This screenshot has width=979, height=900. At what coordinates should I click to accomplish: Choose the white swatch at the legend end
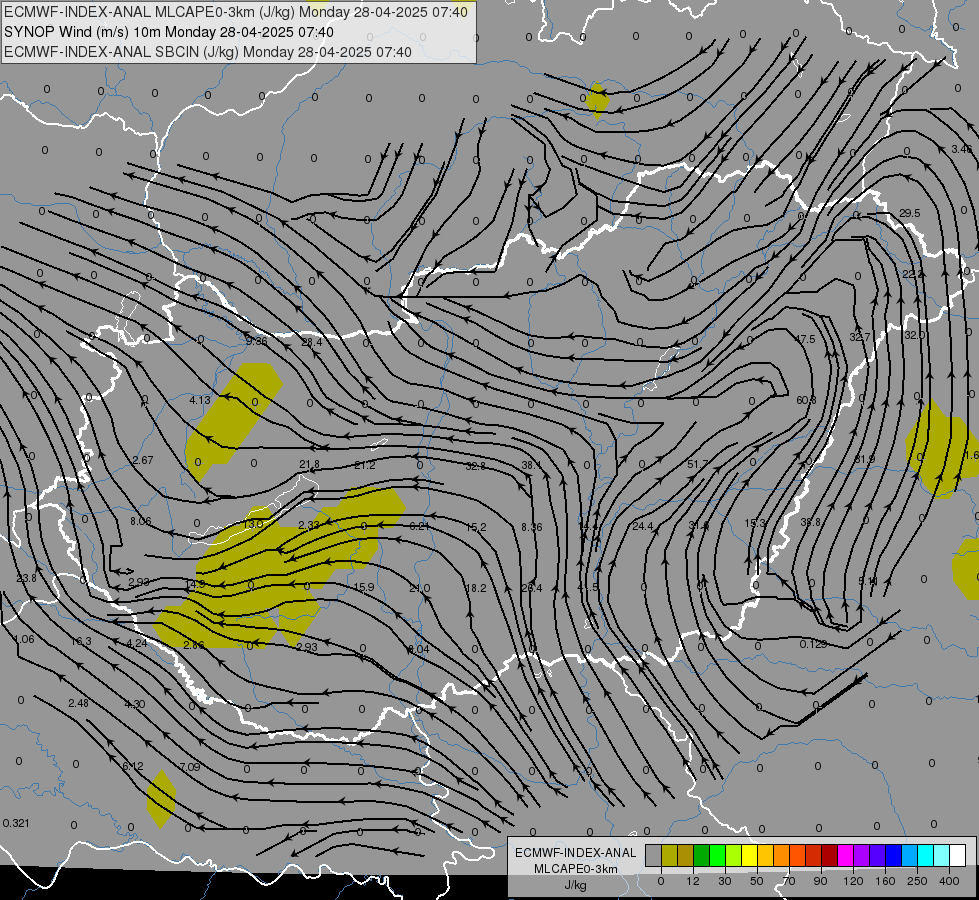click(x=958, y=856)
